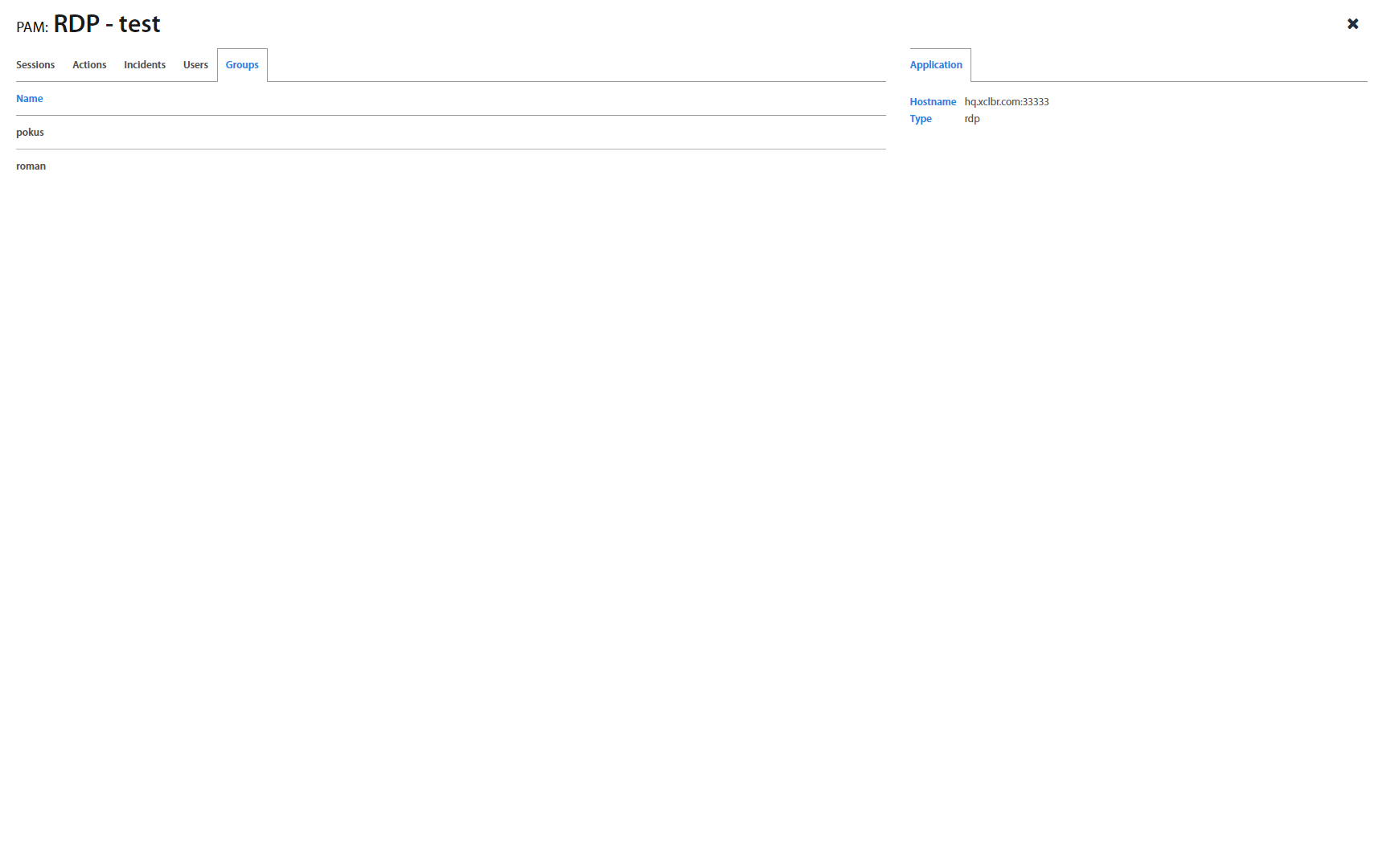This screenshot has height=868, width=1383.
Task: Click the word test in the title
Action: click(x=139, y=24)
